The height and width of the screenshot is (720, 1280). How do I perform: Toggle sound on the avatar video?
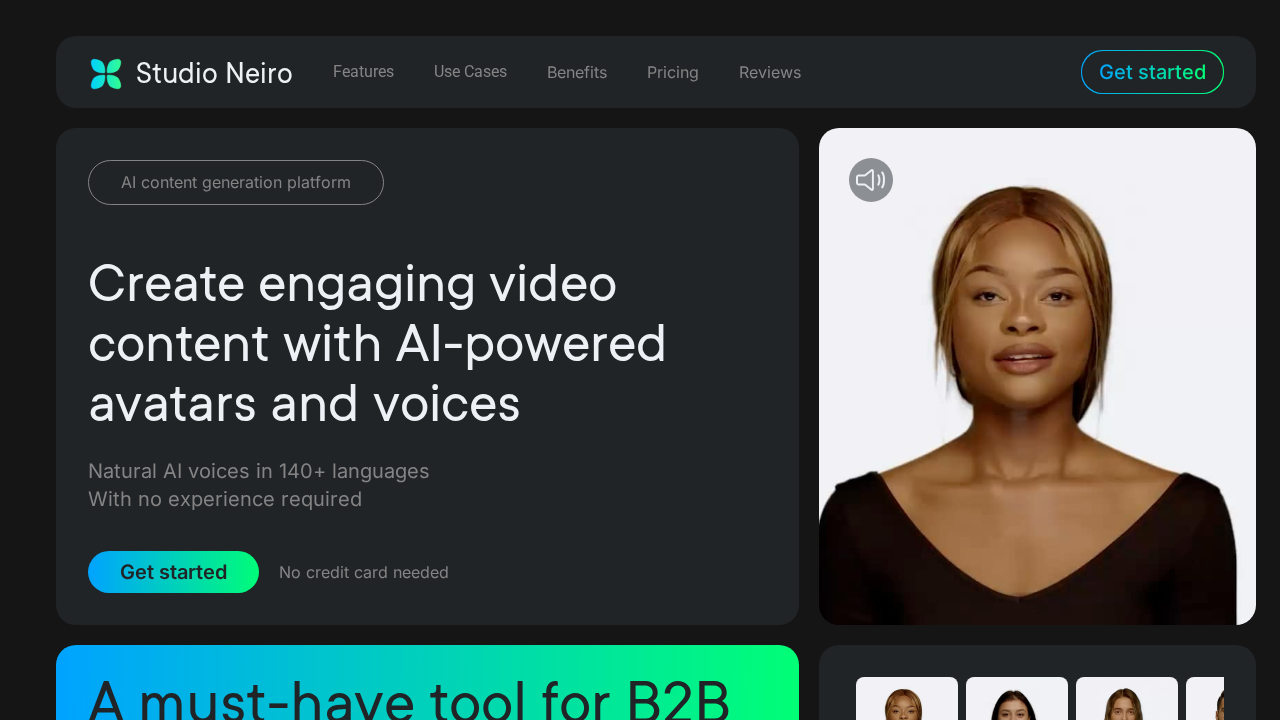(x=870, y=180)
